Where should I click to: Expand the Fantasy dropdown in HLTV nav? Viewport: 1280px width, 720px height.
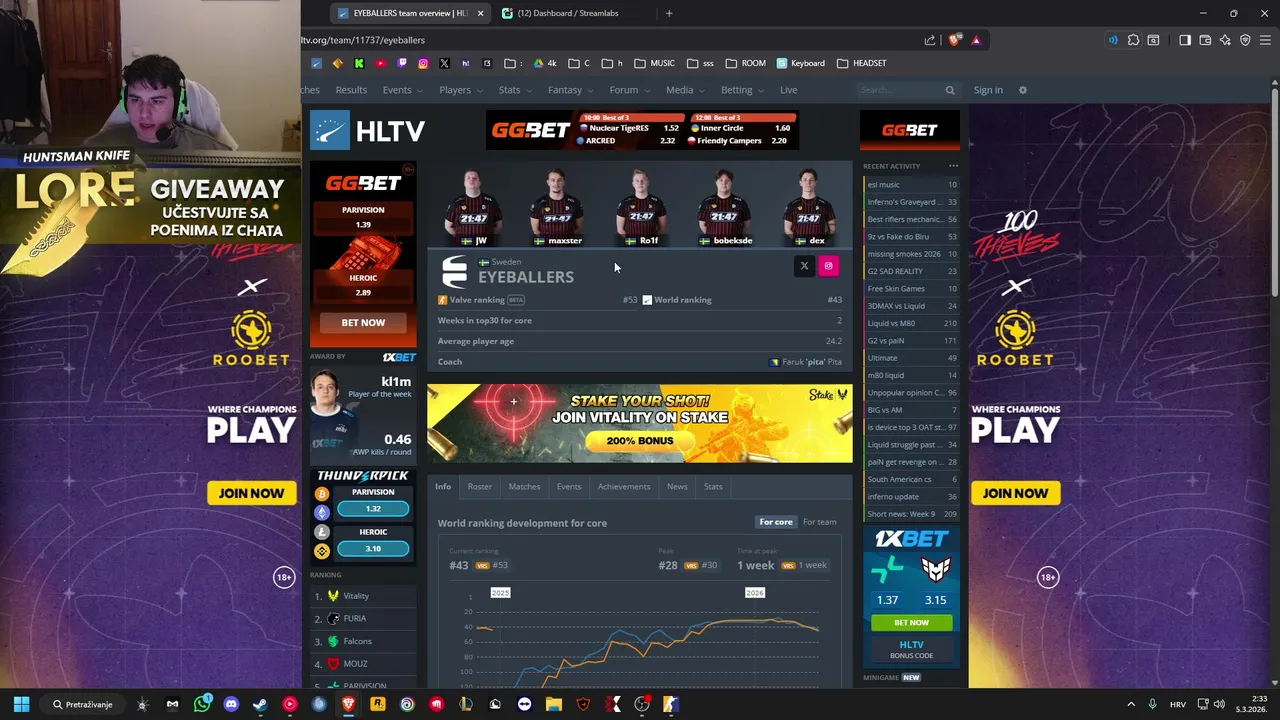click(x=569, y=90)
